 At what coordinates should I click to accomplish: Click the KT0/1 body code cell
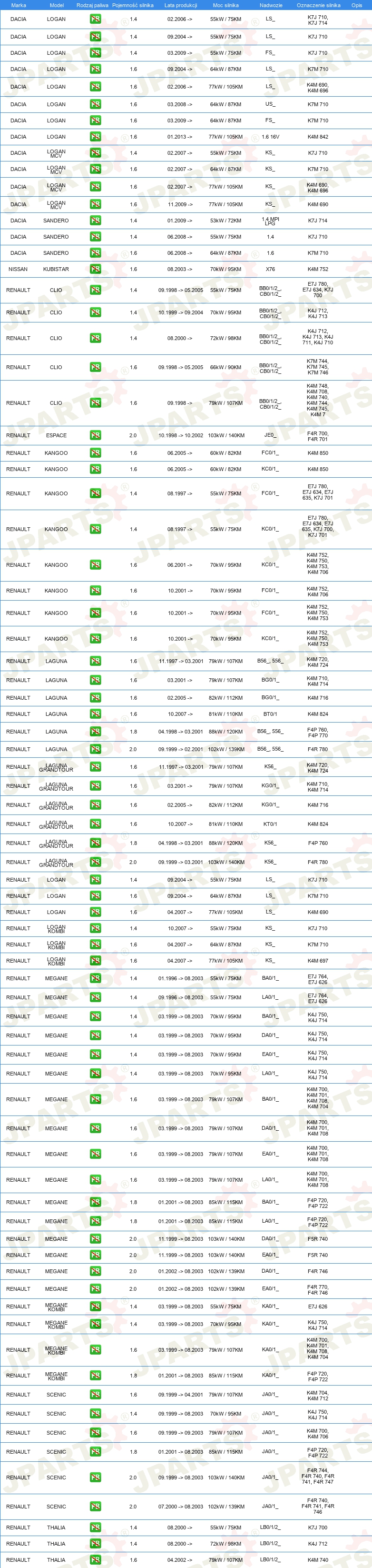[270, 824]
